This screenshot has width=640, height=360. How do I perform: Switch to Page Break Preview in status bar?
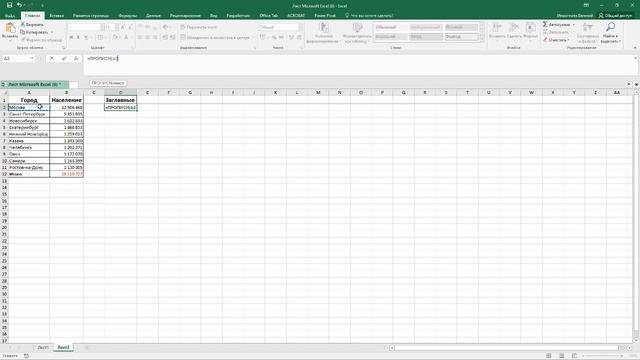(x=574, y=356)
